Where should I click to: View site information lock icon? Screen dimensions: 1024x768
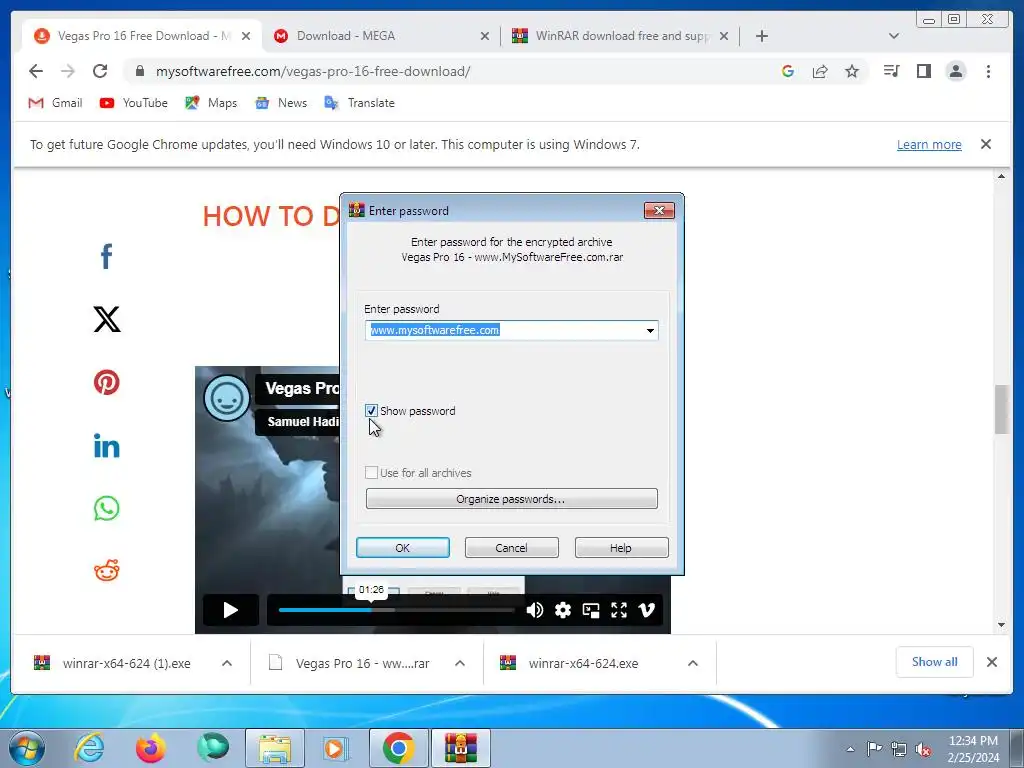pyautogui.click(x=140, y=71)
